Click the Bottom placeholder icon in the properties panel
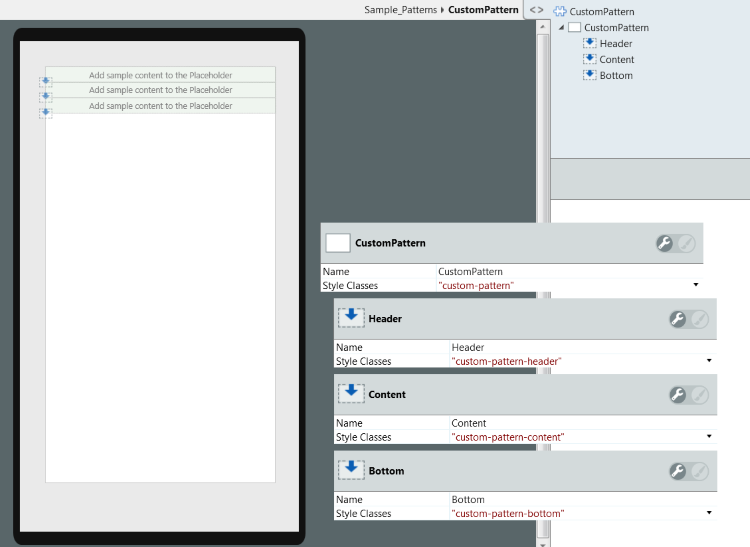Screen dimensions: 750x547 coord(351,470)
